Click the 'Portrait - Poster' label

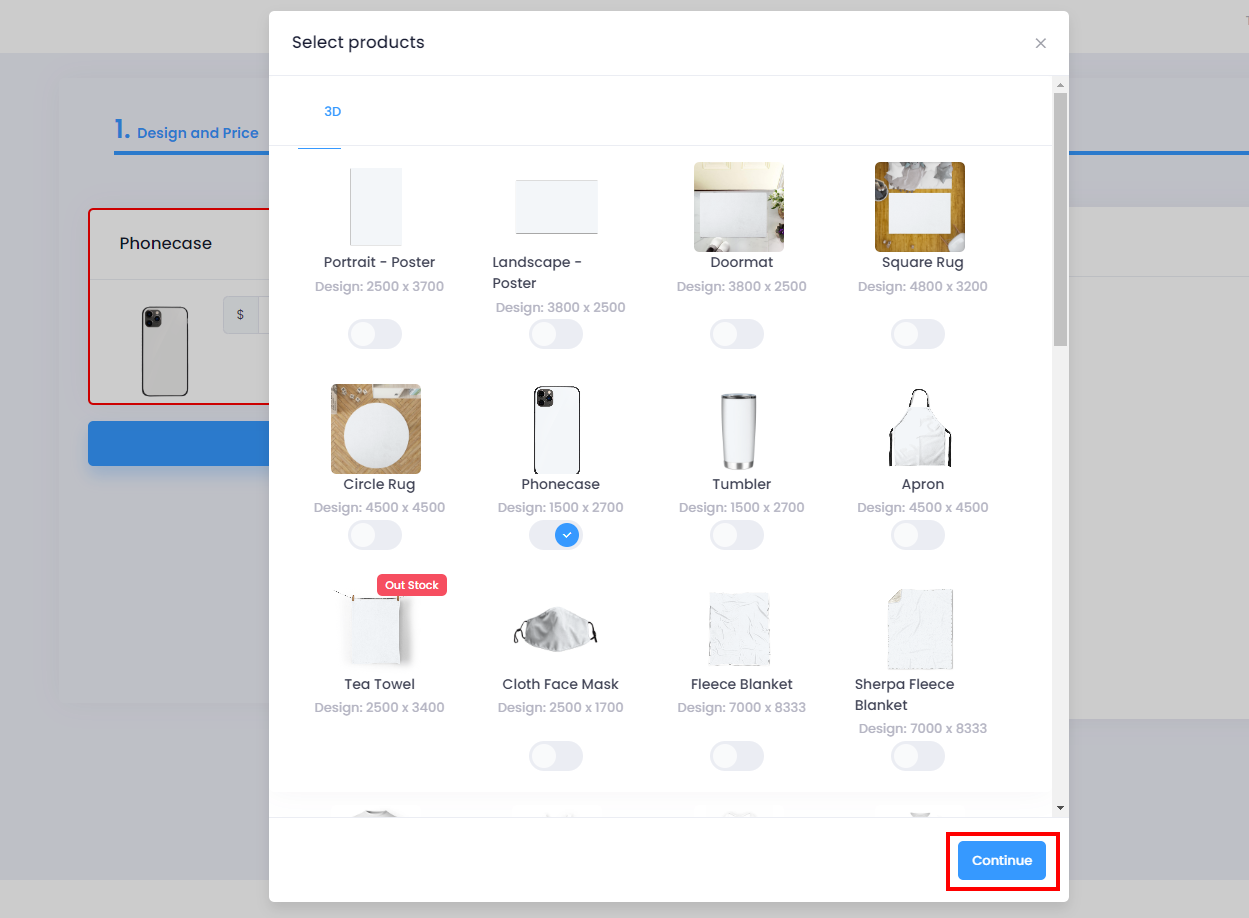point(379,262)
